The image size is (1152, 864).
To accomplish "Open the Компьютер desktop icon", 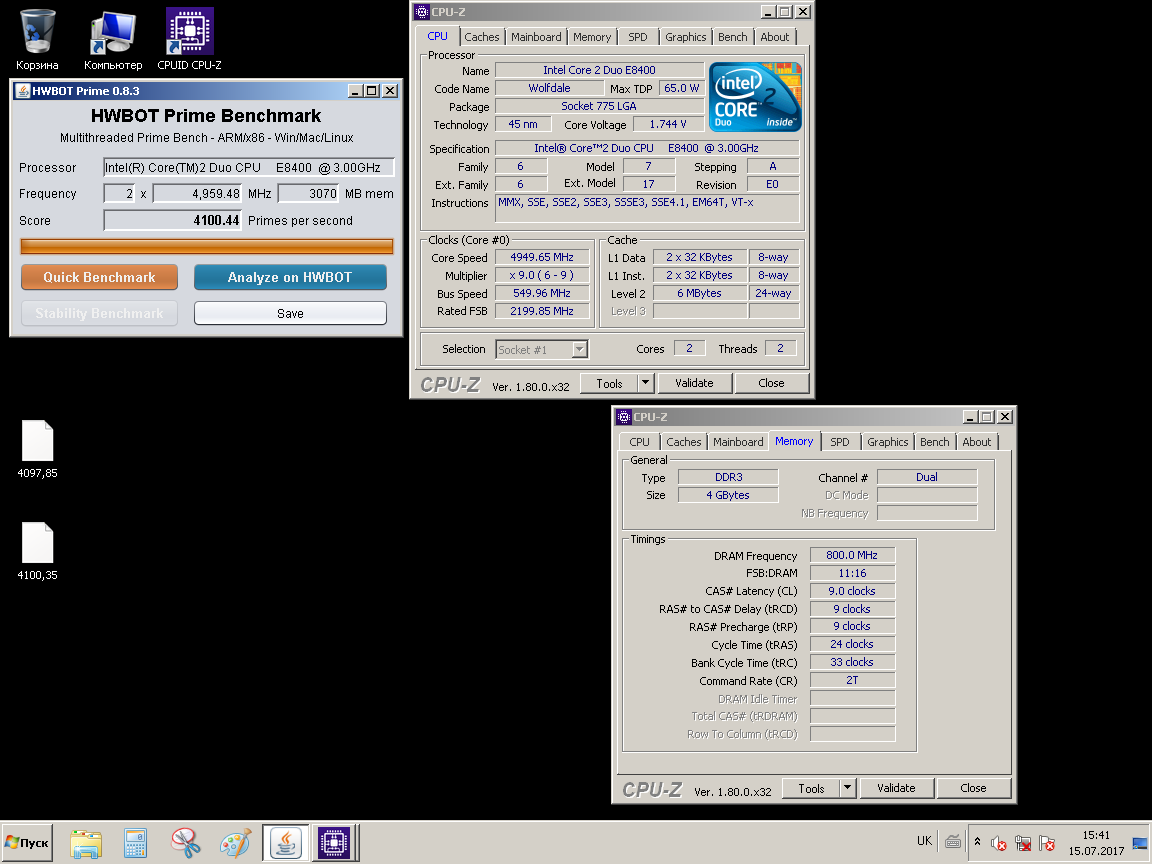I will click(x=112, y=40).
